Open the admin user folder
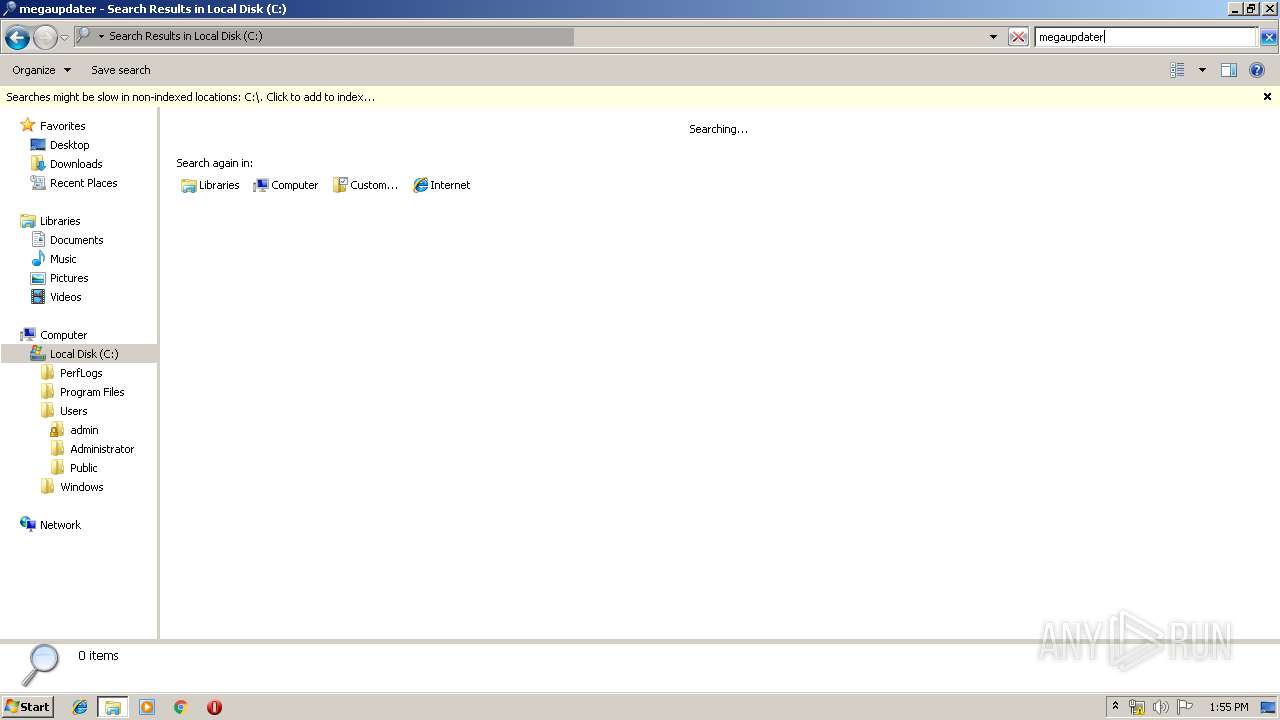Viewport: 1280px width, 720px height. [x=84, y=430]
